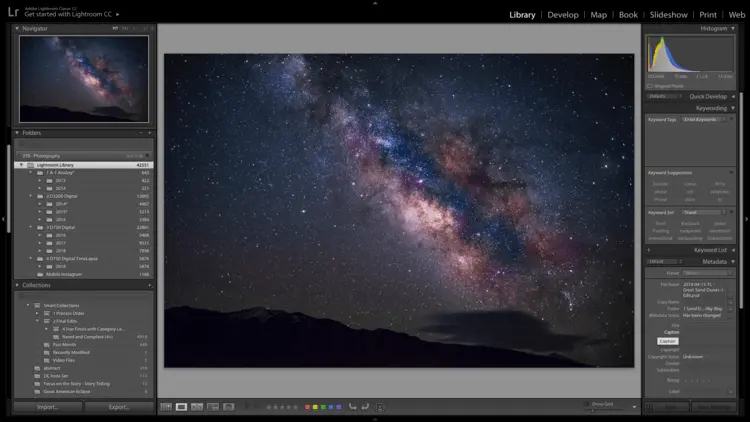The width and height of the screenshot is (750, 422).
Task: Apply the yellow color label
Action: tap(315, 407)
